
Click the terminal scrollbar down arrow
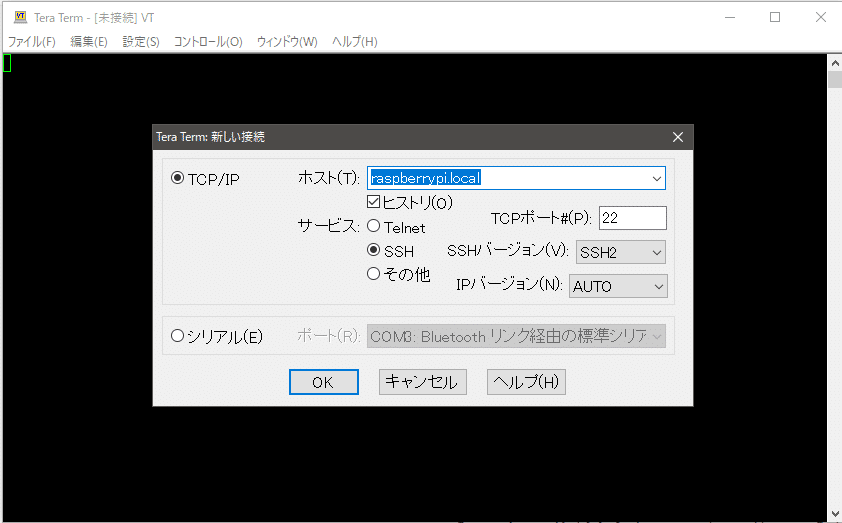(x=835, y=514)
